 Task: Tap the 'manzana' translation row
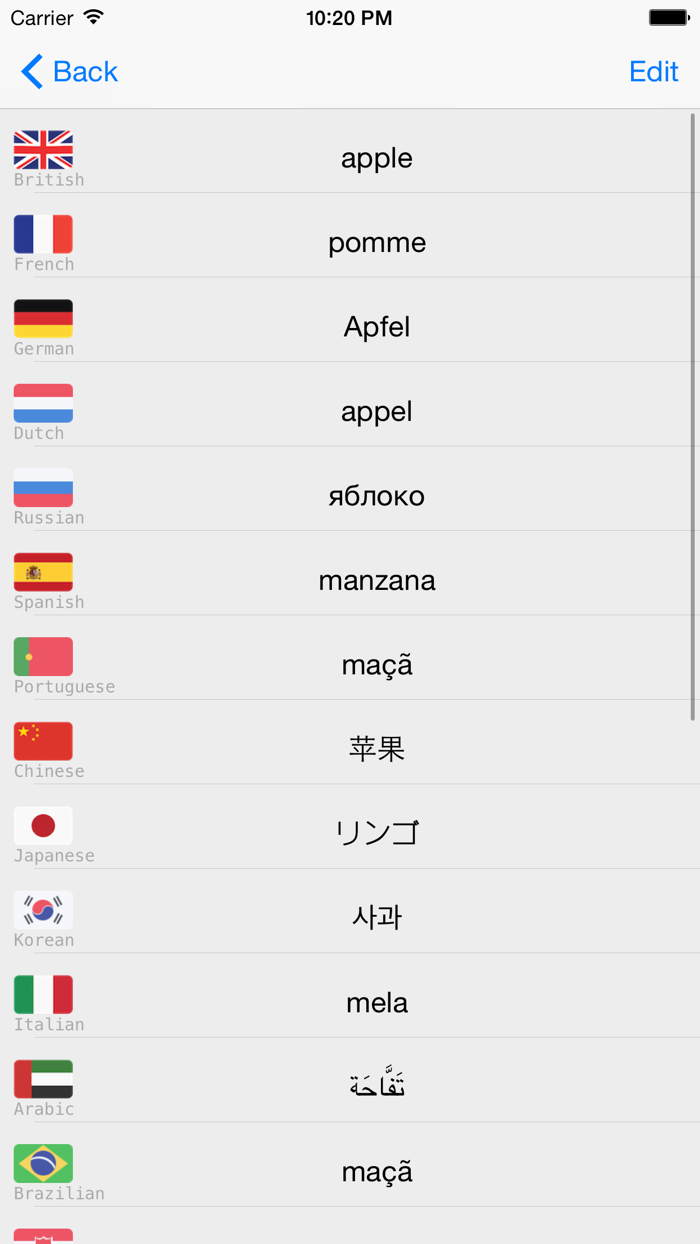[377, 580]
